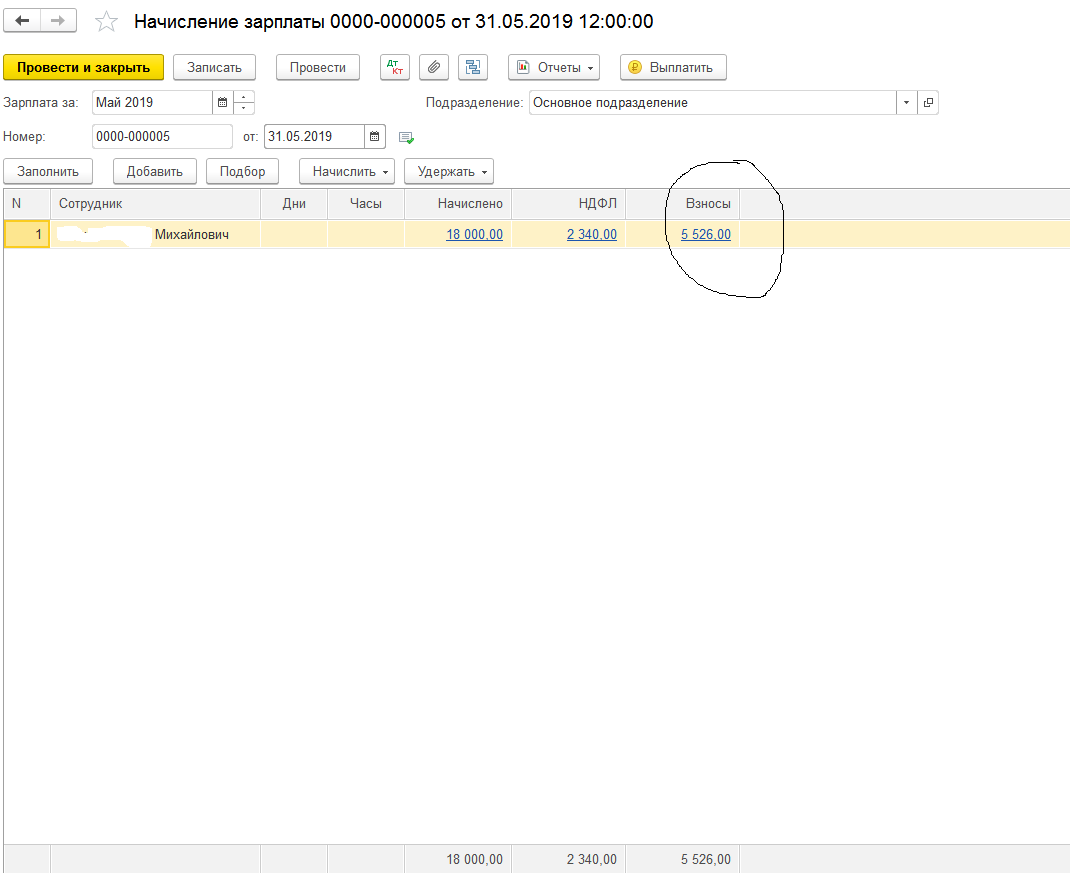The image size is (1070, 873).
Task: Open the document structure icon
Action: pyautogui.click(x=472, y=67)
